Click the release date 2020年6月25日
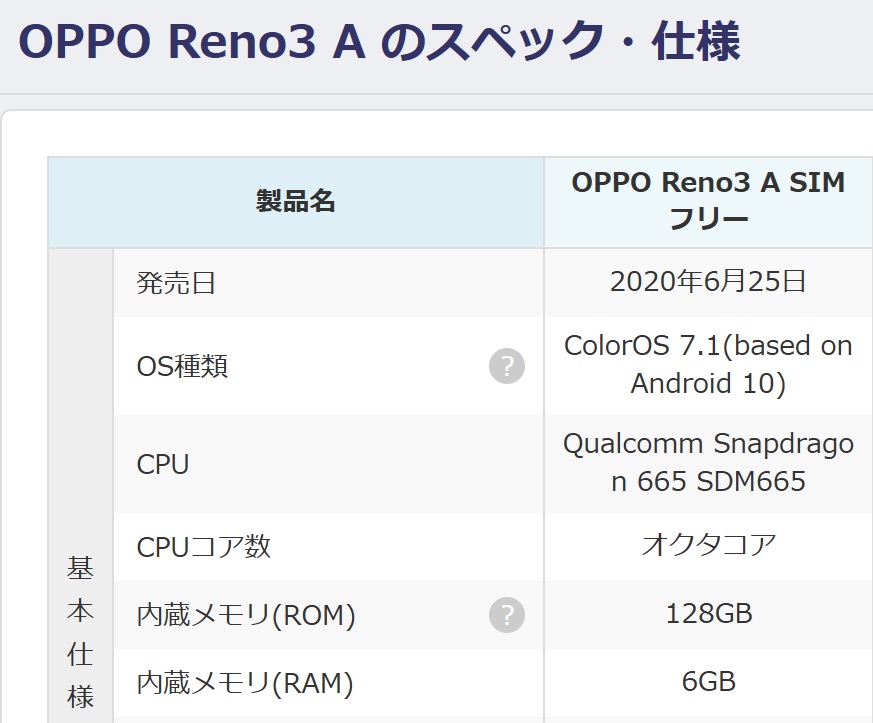This screenshot has width=873, height=723. click(708, 282)
